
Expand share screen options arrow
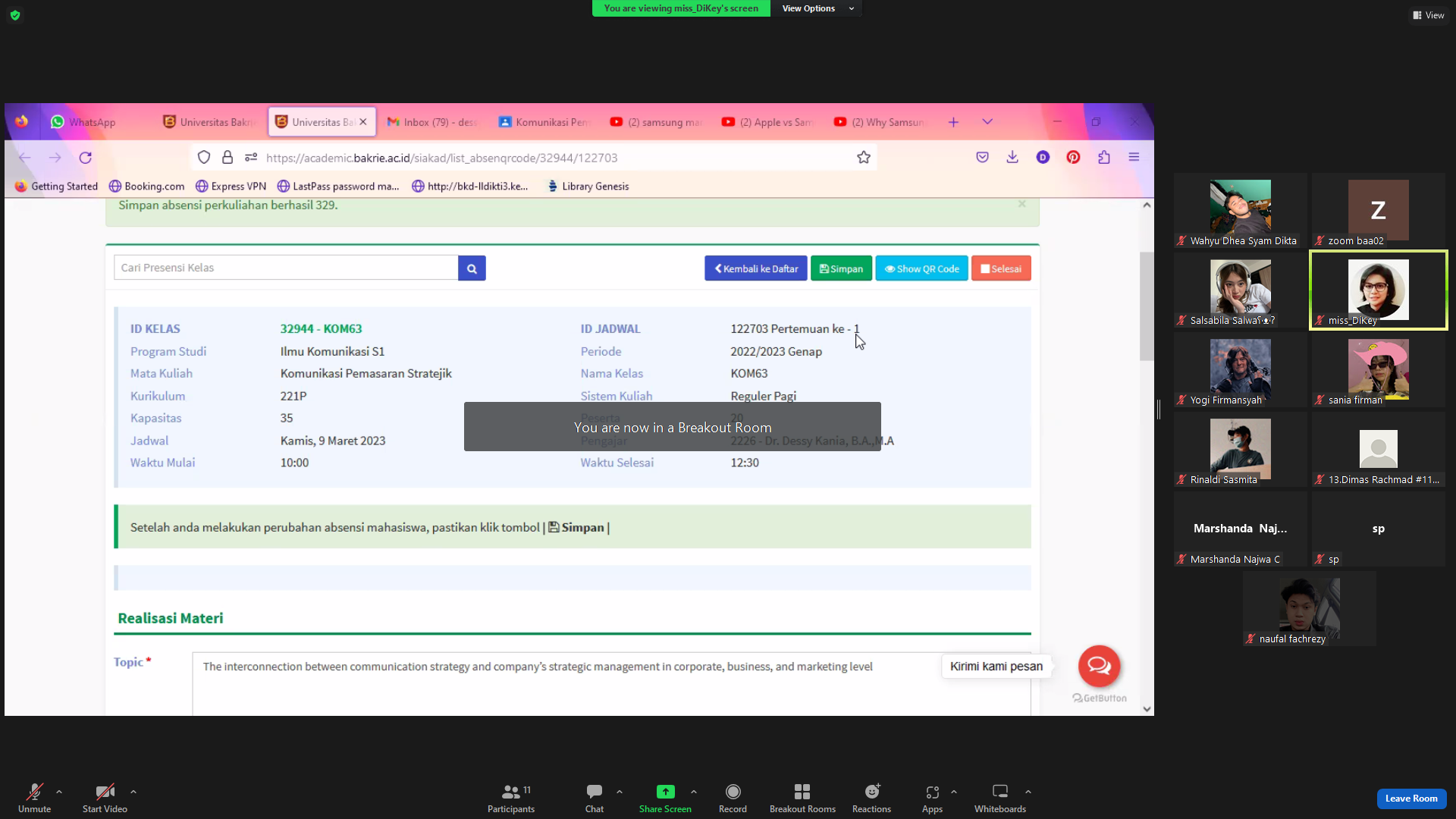tap(694, 792)
